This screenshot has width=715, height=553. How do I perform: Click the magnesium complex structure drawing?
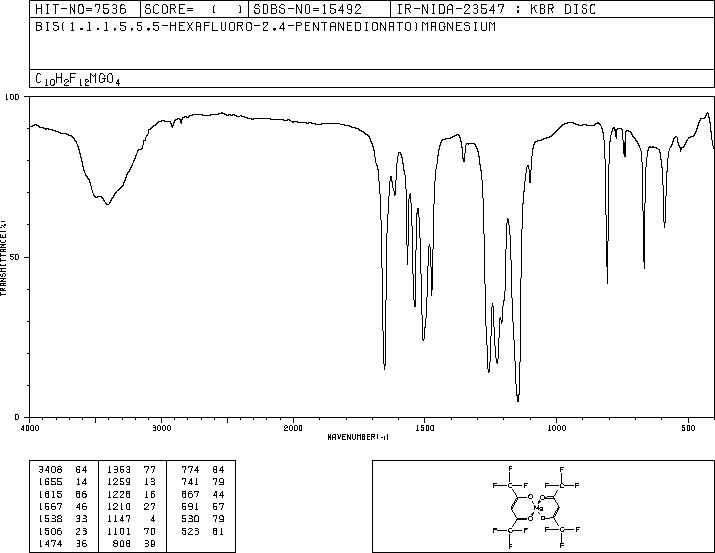[536, 507]
